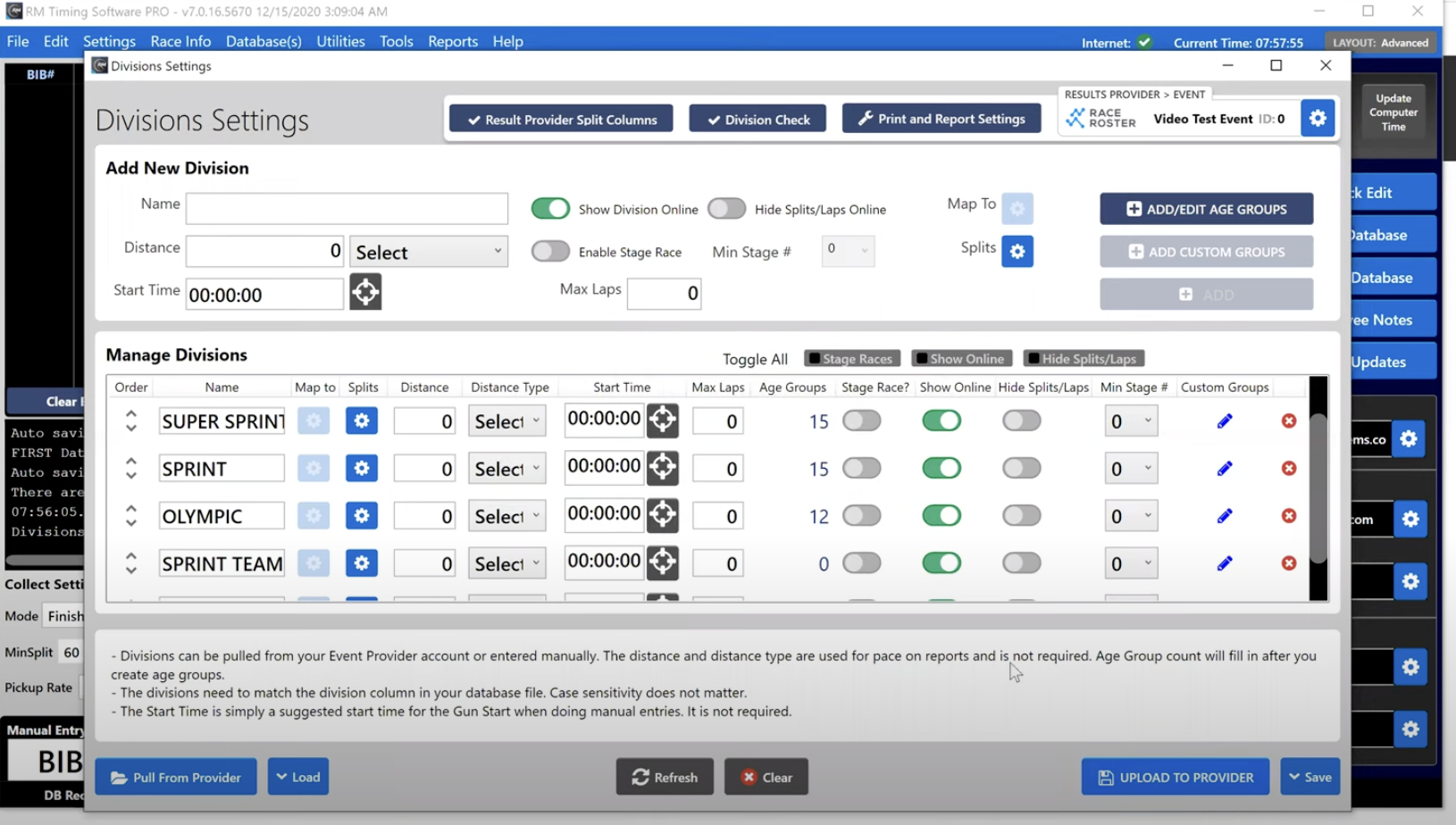
Task: Delete the SUPER SPRINT division row
Action: pyautogui.click(x=1288, y=421)
